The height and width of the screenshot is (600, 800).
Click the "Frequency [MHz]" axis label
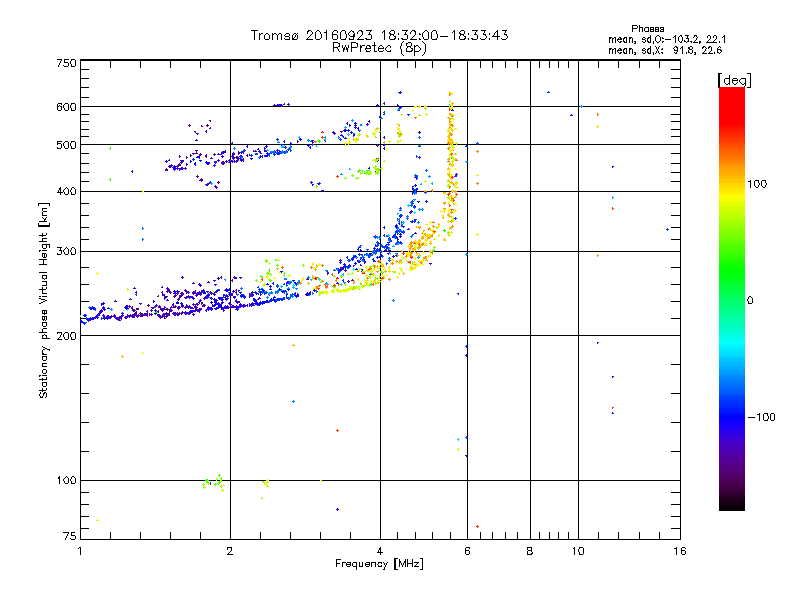coord(379,564)
